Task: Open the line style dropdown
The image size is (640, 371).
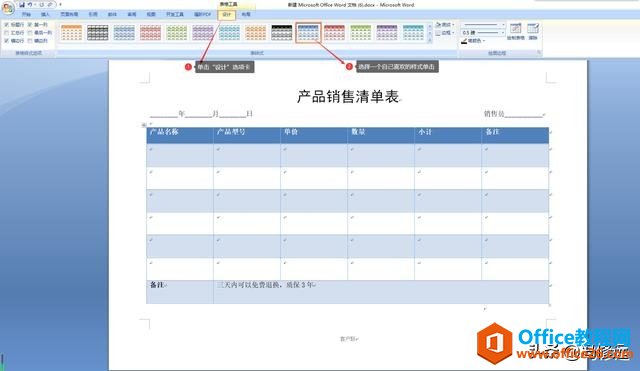Action: 483,24
